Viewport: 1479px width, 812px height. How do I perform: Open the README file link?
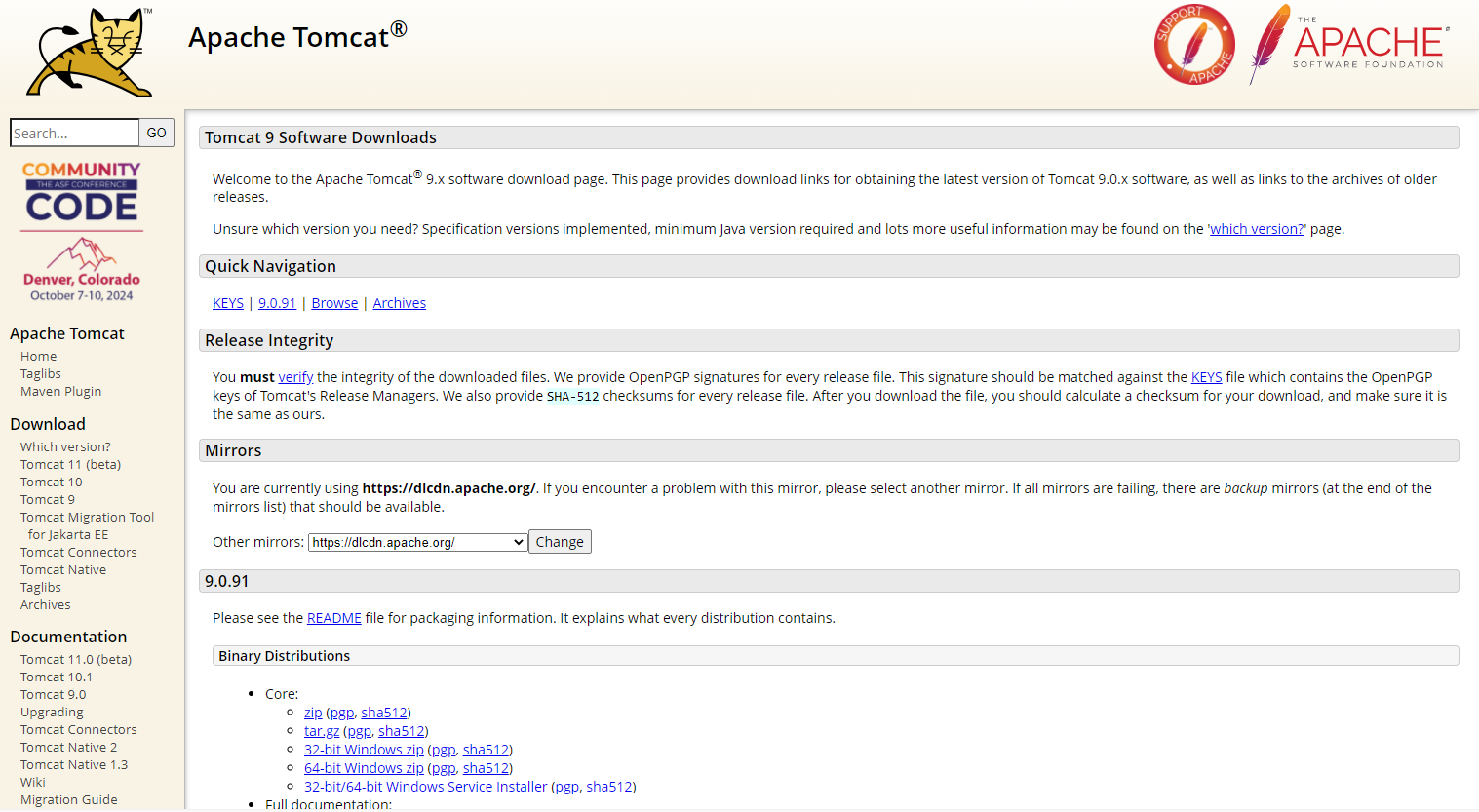pyautogui.click(x=333, y=618)
